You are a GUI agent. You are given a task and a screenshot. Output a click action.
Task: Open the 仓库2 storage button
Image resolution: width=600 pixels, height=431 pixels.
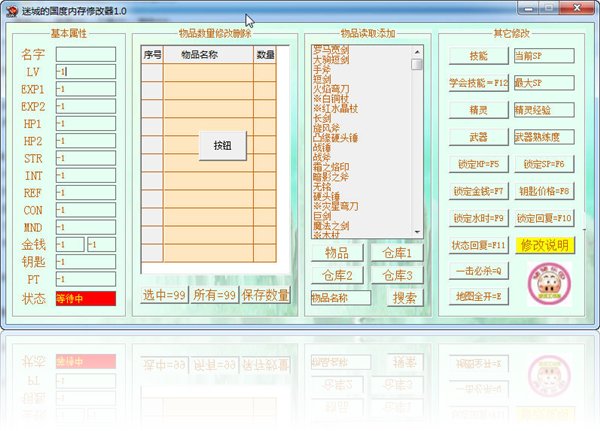[337, 275]
